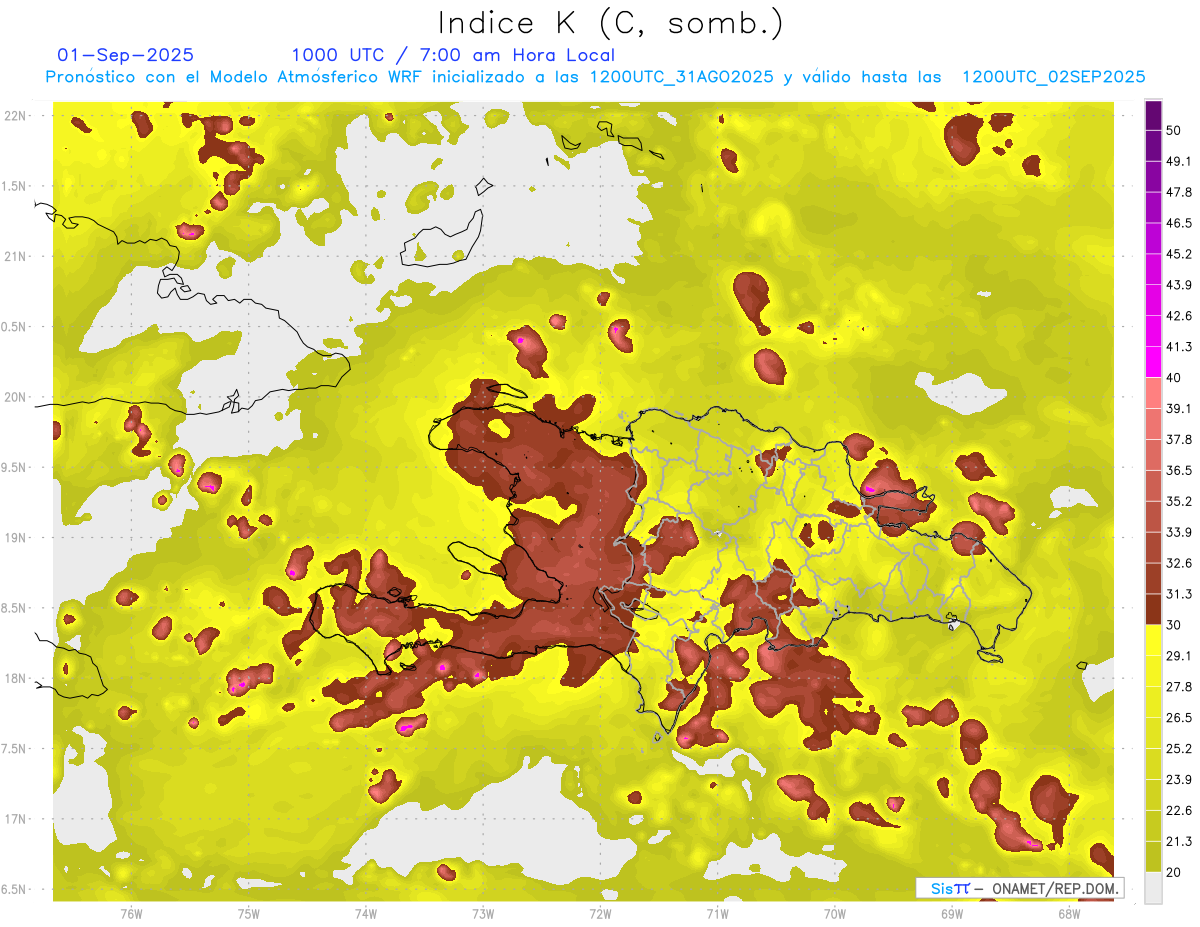Click salmon swatch between 40 and 39.1
This screenshot has width=1200, height=927.
pos(1153,391)
